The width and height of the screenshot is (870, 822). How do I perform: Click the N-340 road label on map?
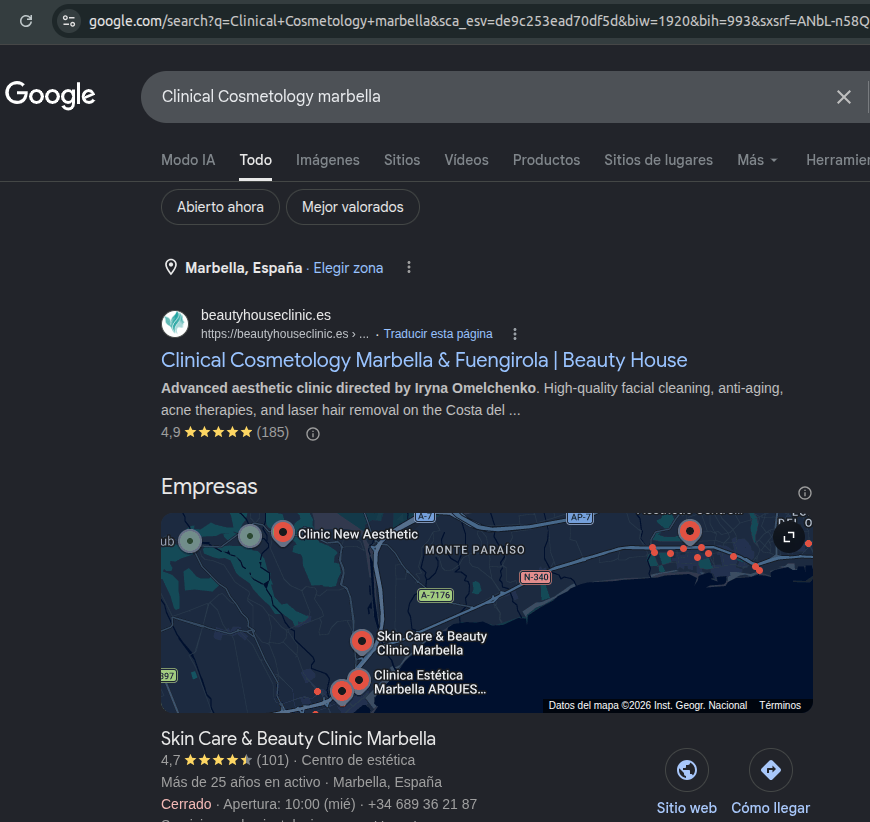pyautogui.click(x=536, y=577)
